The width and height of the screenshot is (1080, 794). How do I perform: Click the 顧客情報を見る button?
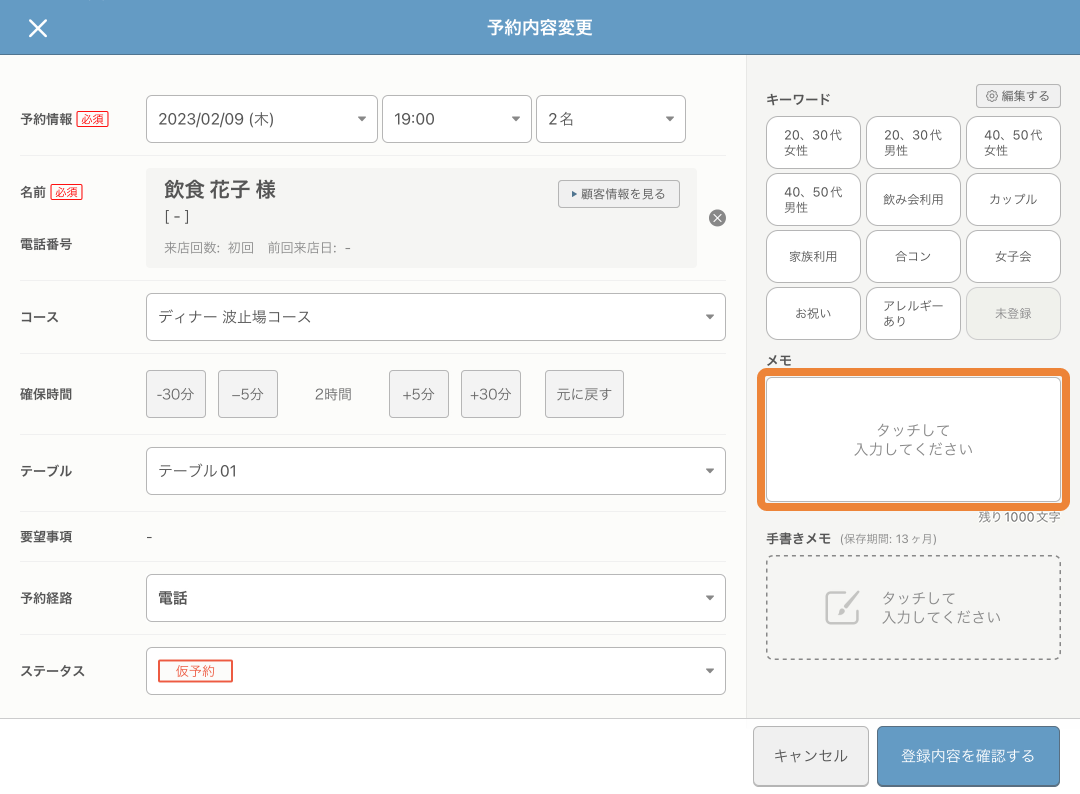[x=618, y=194]
